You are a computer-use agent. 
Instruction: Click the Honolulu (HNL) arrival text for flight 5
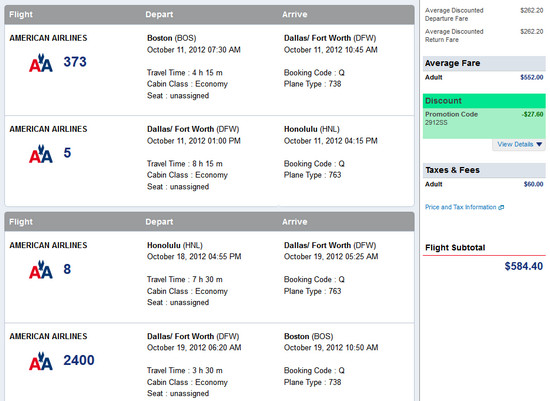pyautogui.click(x=311, y=129)
